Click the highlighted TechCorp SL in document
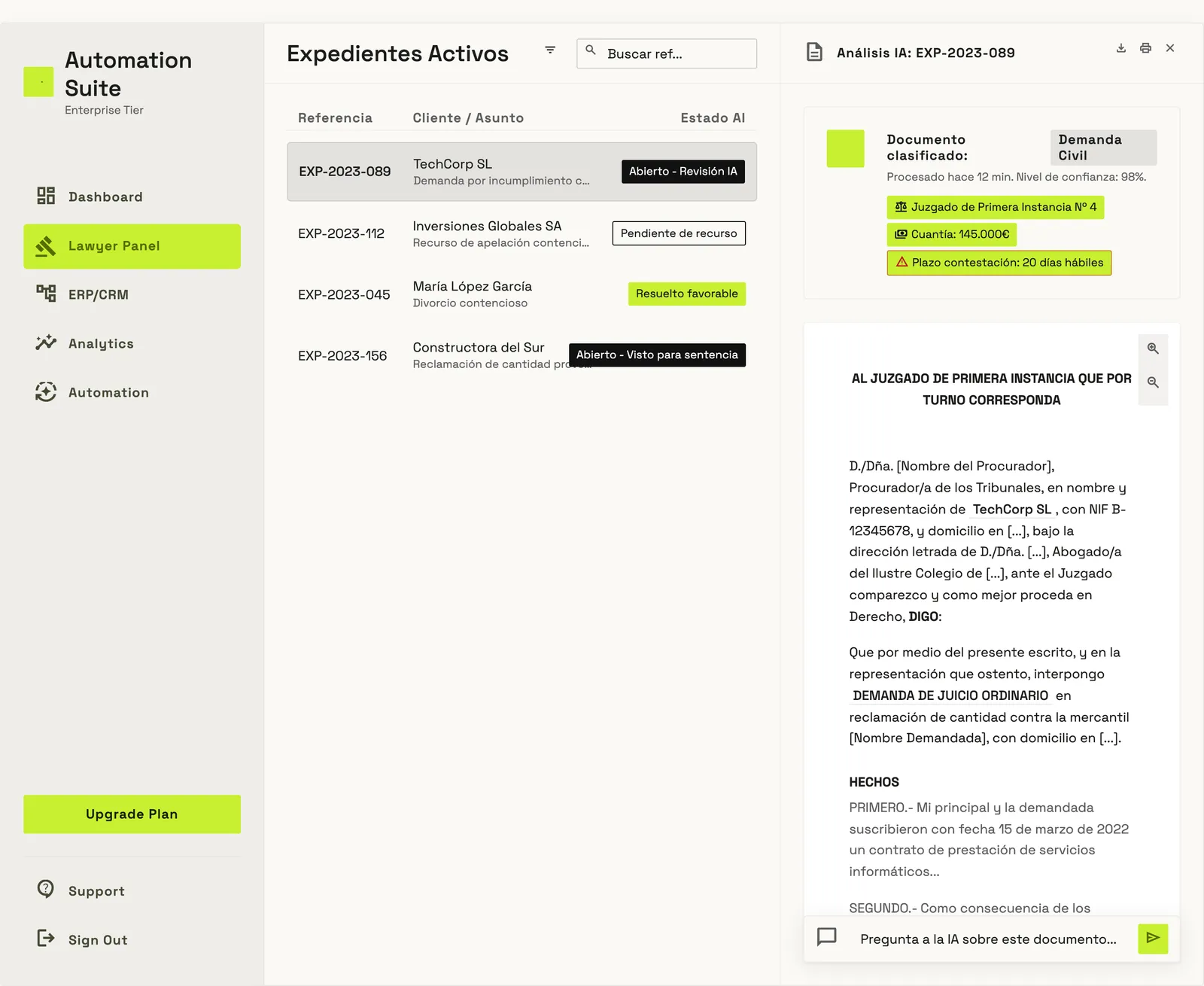This screenshot has height=986, width=1204. [1012, 510]
